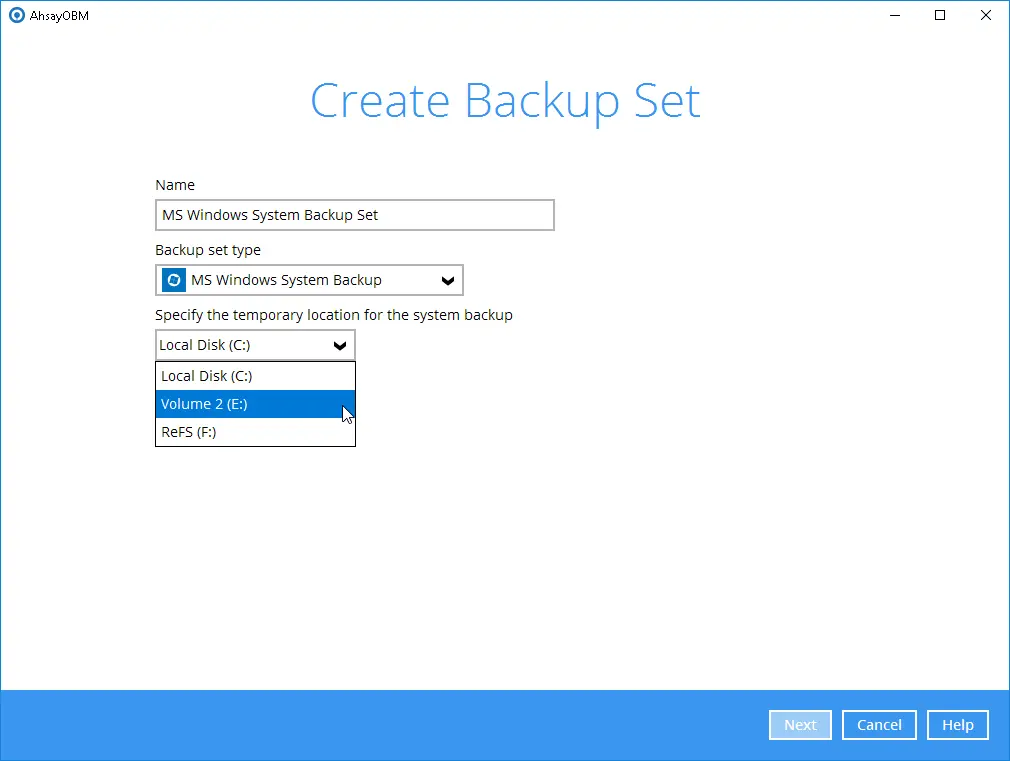1010x761 pixels.
Task: Maximize the AhsayOBM window
Action: tap(940, 15)
